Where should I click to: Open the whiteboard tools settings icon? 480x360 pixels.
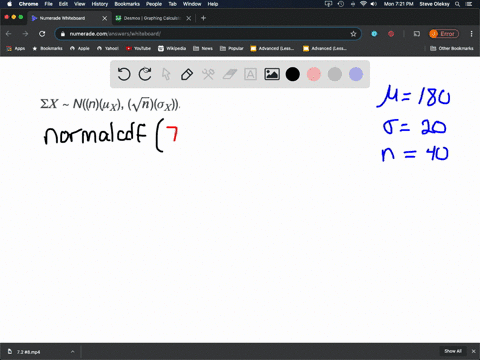tap(208, 74)
